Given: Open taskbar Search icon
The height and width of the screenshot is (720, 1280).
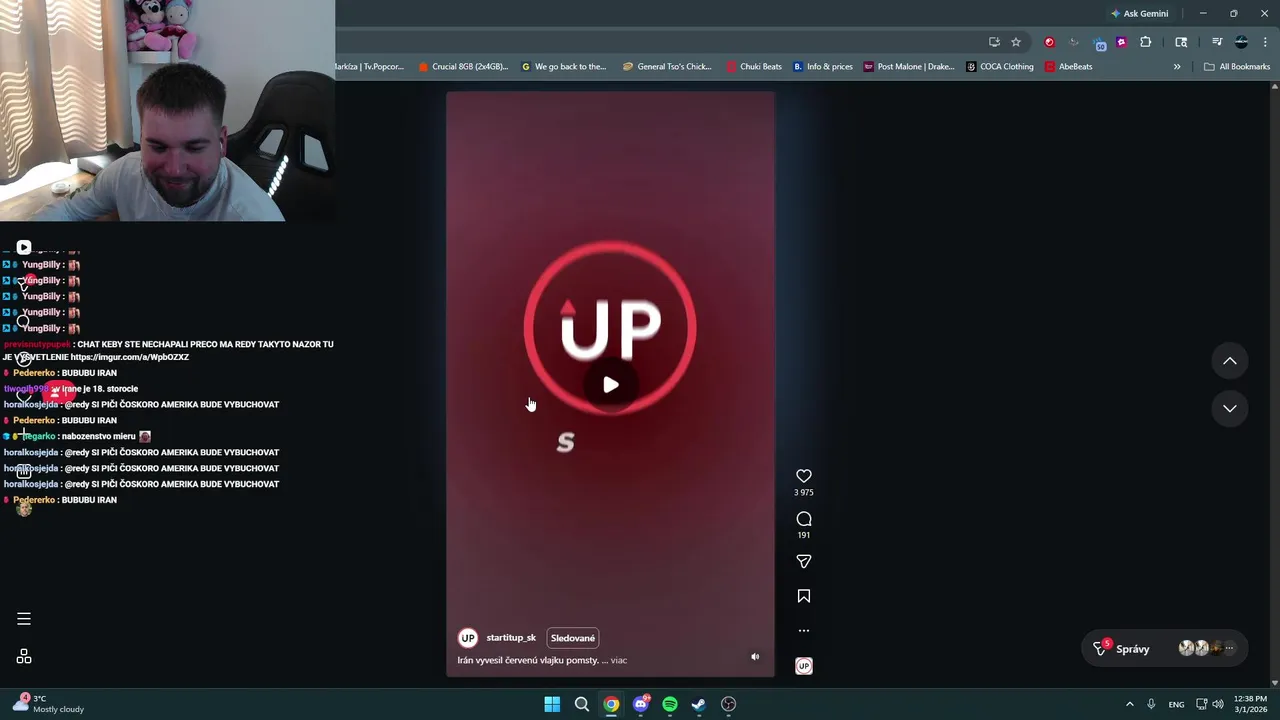Looking at the screenshot, I should 581,704.
